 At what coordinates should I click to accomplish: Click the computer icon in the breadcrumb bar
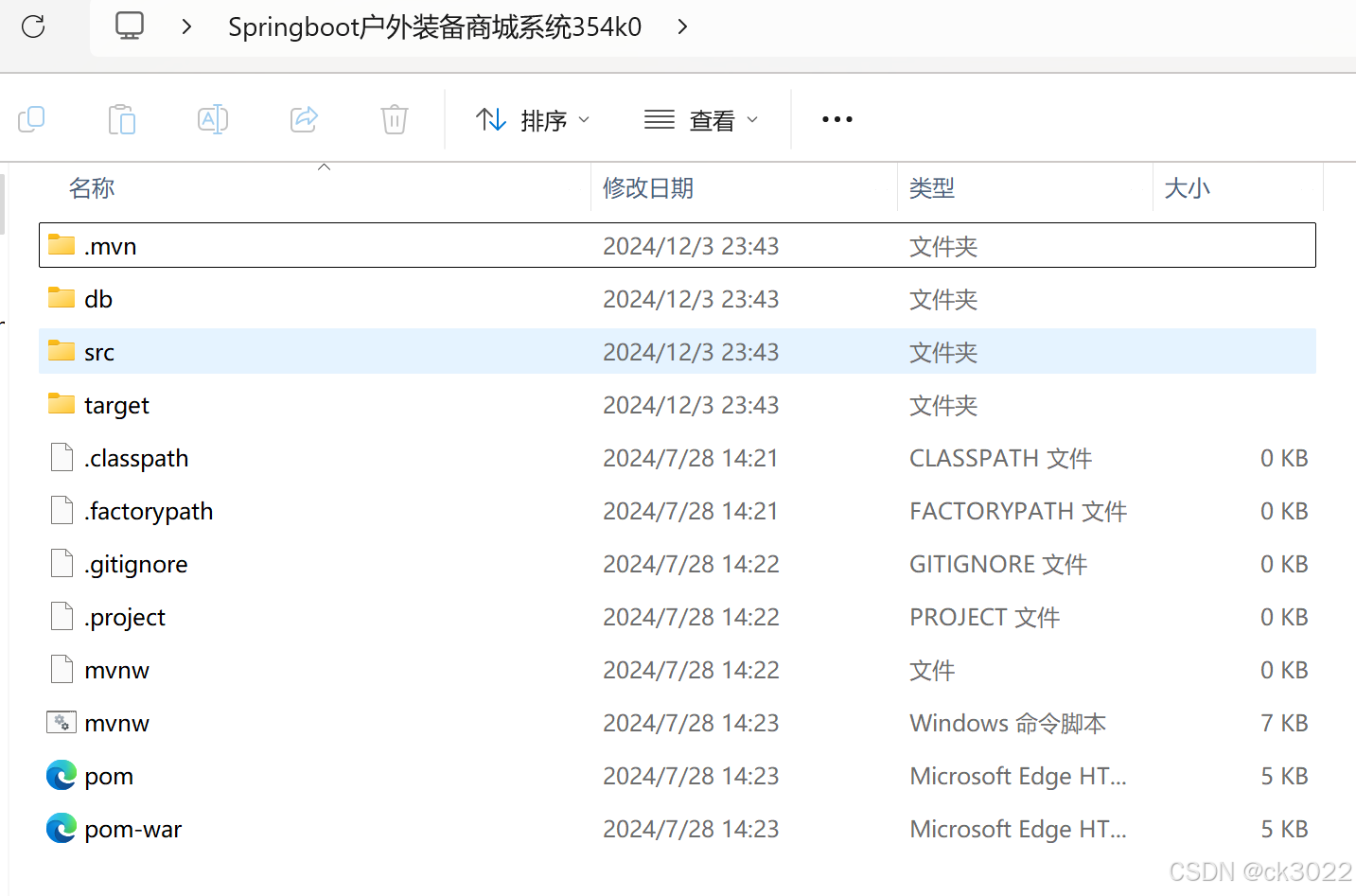pos(129,26)
